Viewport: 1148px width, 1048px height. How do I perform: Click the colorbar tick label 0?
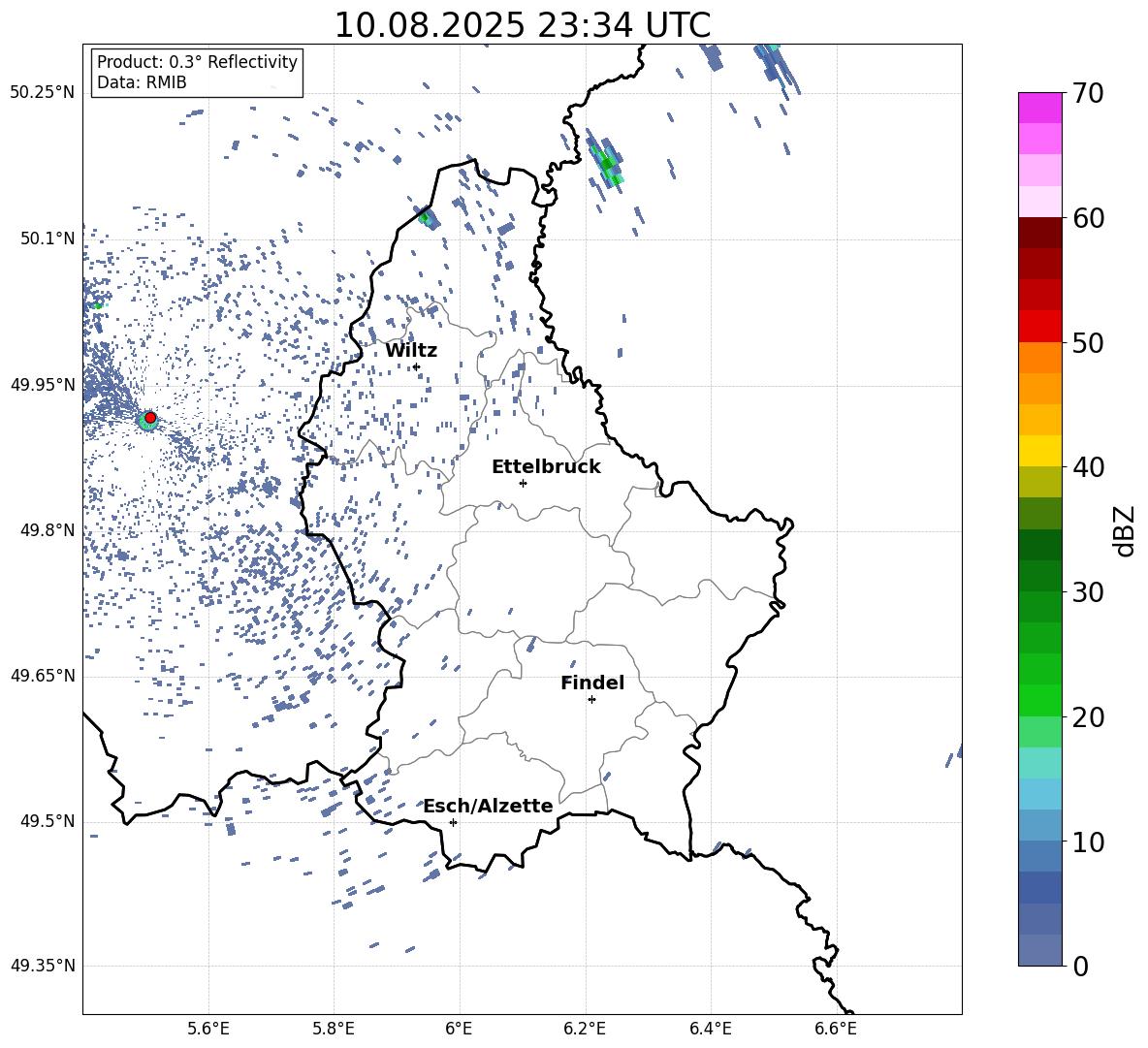tap(1081, 966)
